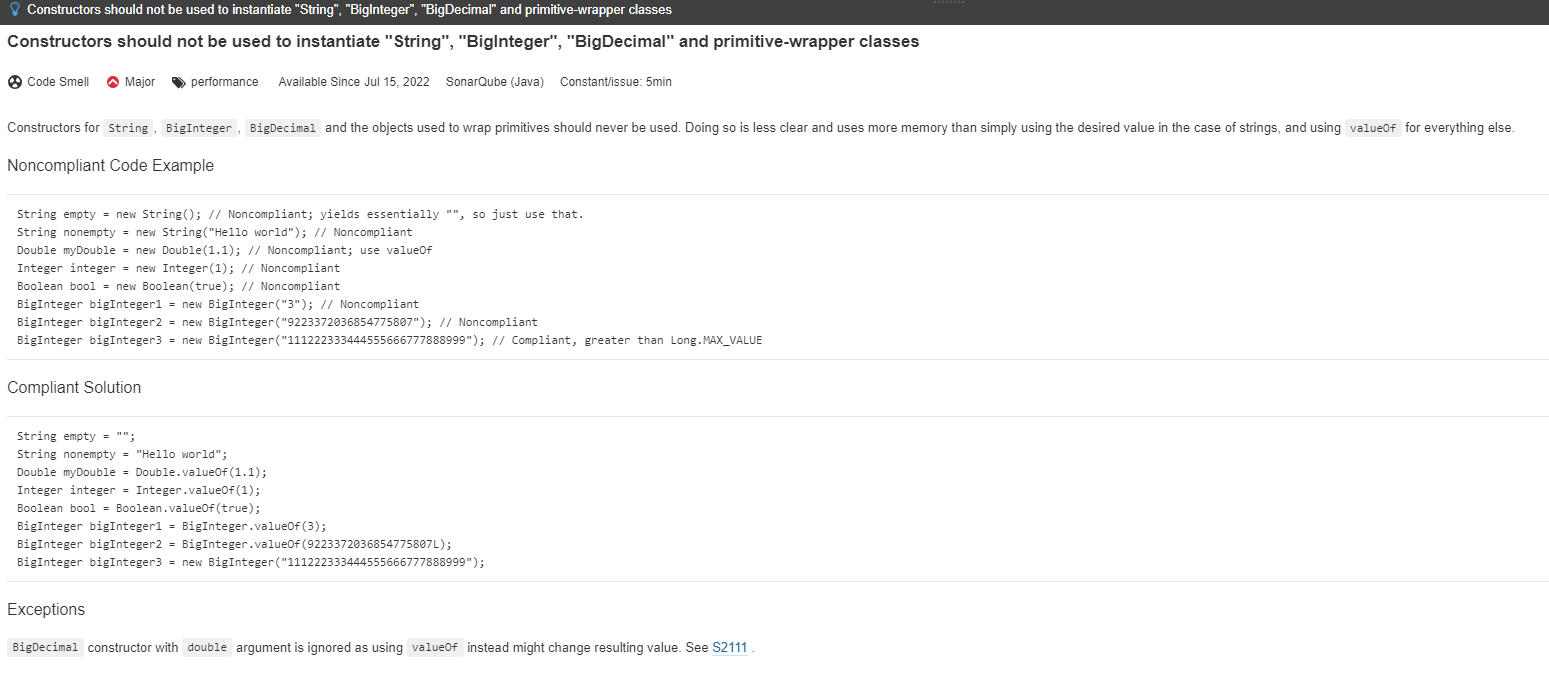This screenshot has height=690, width=1549.
Task: Click the BigDecimal code chip
Action: click(281, 127)
